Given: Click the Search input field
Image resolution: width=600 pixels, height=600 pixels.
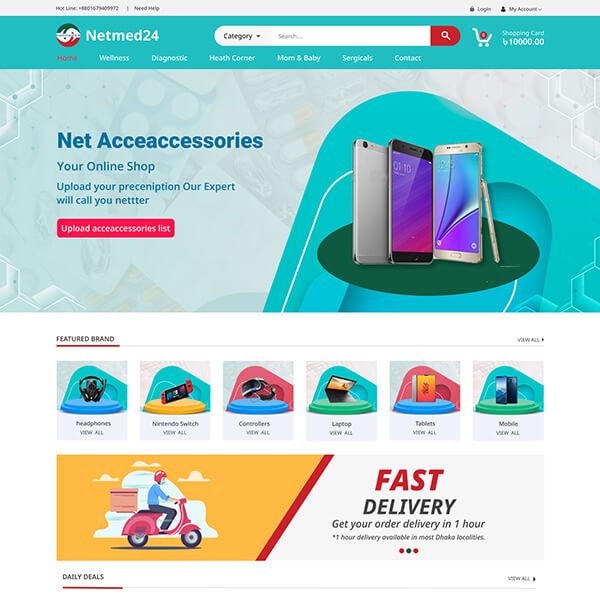Looking at the screenshot, I should pos(351,36).
